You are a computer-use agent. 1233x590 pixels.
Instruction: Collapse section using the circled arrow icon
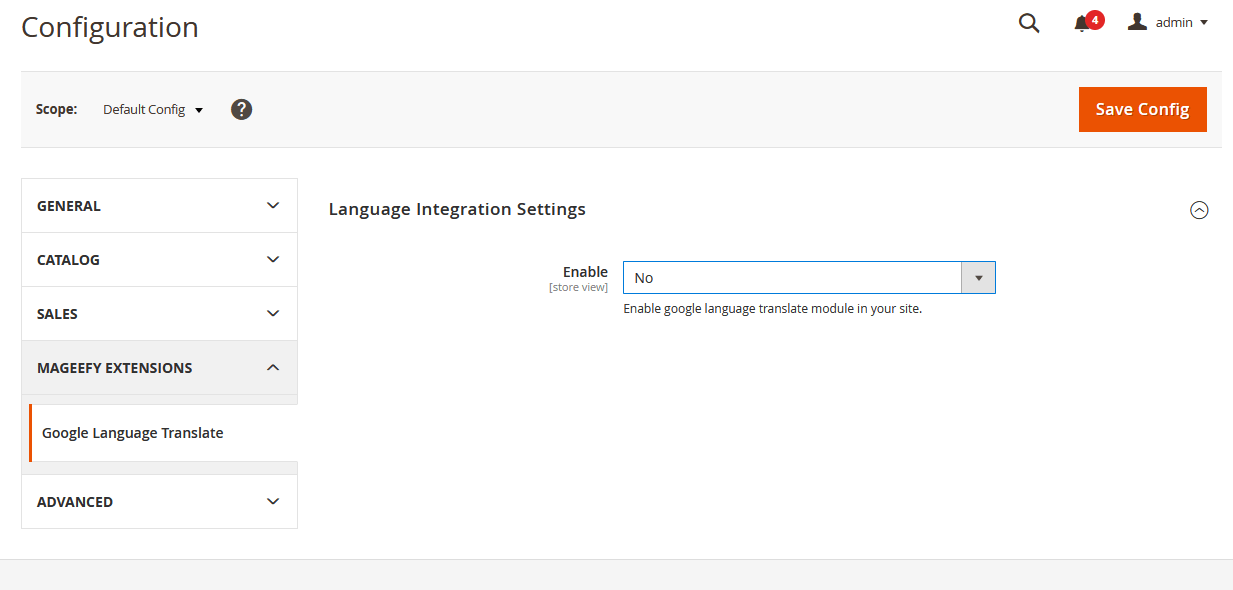point(1199,210)
